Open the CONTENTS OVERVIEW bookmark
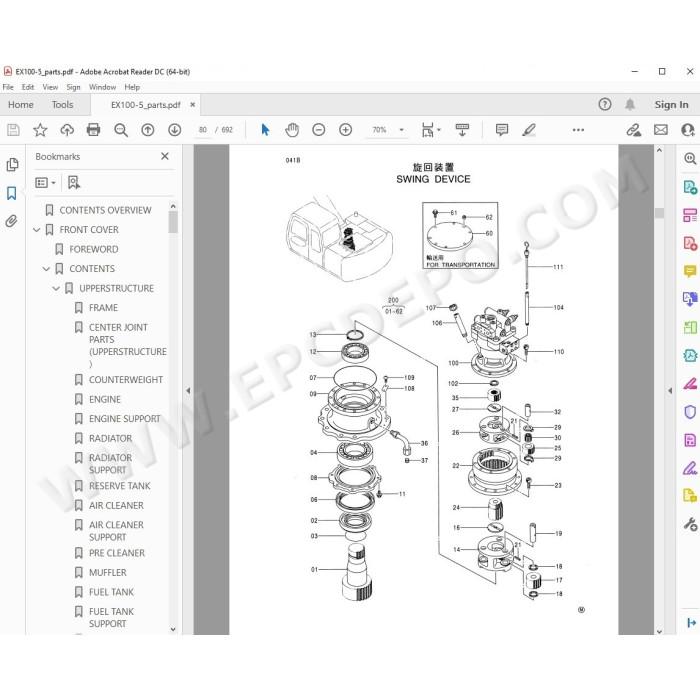 (x=105, y=210)
